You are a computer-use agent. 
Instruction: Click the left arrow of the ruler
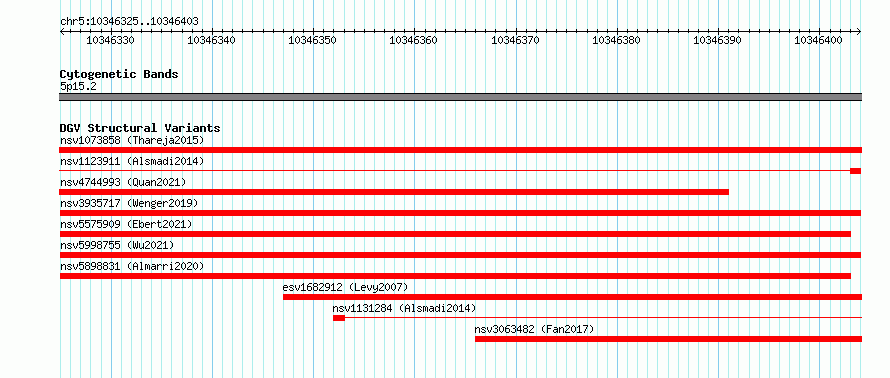point(62,32)
